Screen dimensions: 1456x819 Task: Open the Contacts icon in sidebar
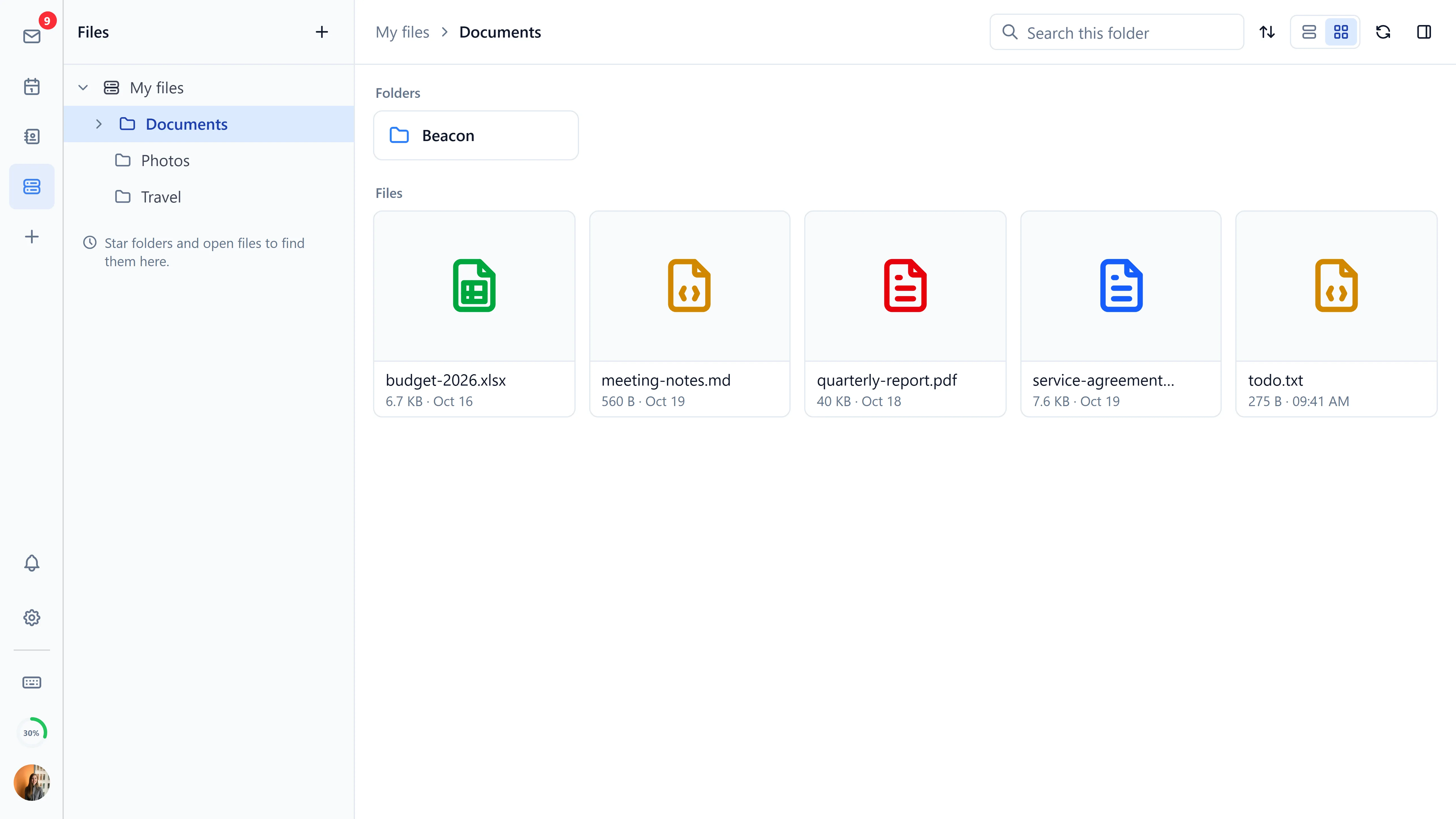pyautogui.click(x=32, y=136)
